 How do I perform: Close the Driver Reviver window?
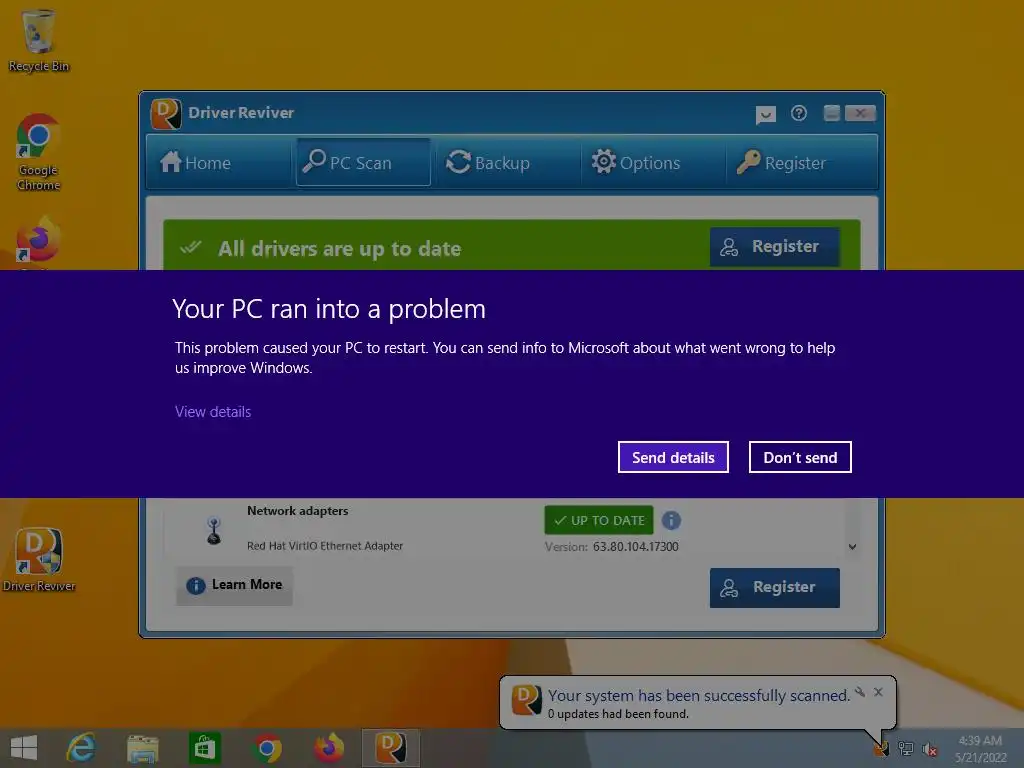click(860, 113)
